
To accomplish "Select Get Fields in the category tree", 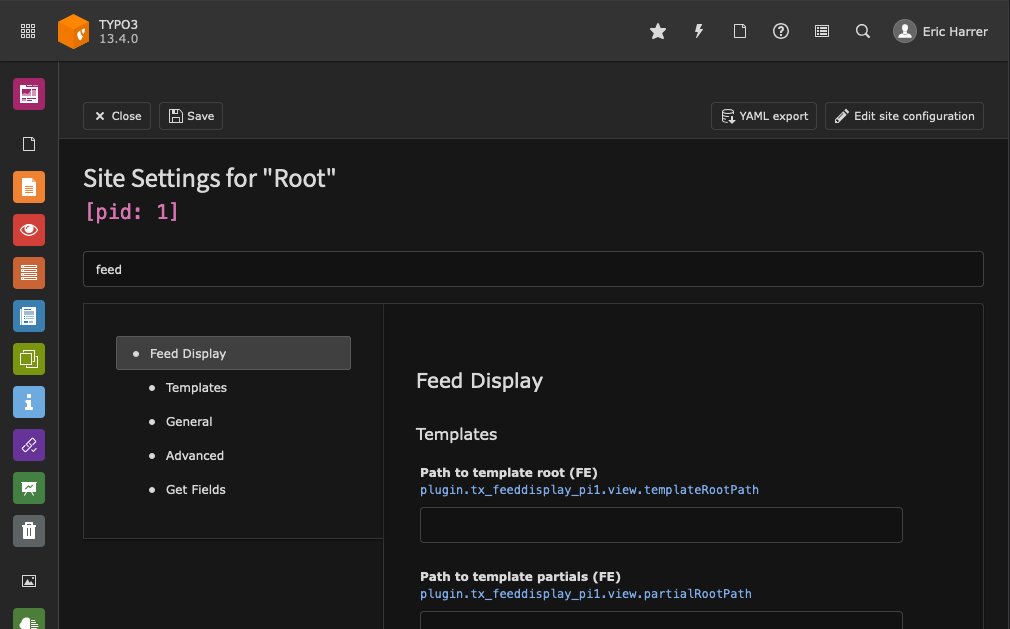I will [195, 490].
